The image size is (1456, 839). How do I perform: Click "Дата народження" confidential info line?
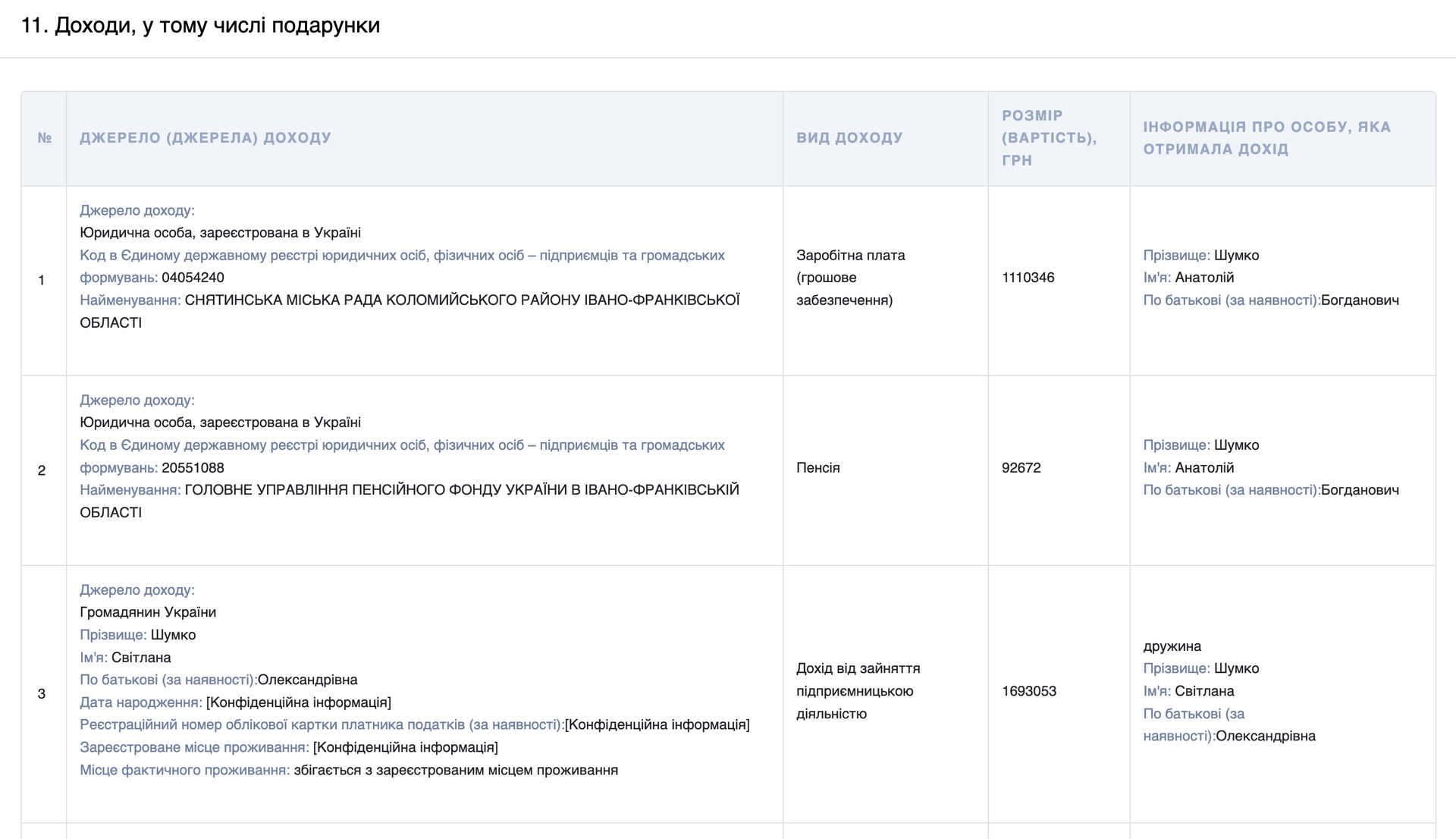[x=236, y=702]
